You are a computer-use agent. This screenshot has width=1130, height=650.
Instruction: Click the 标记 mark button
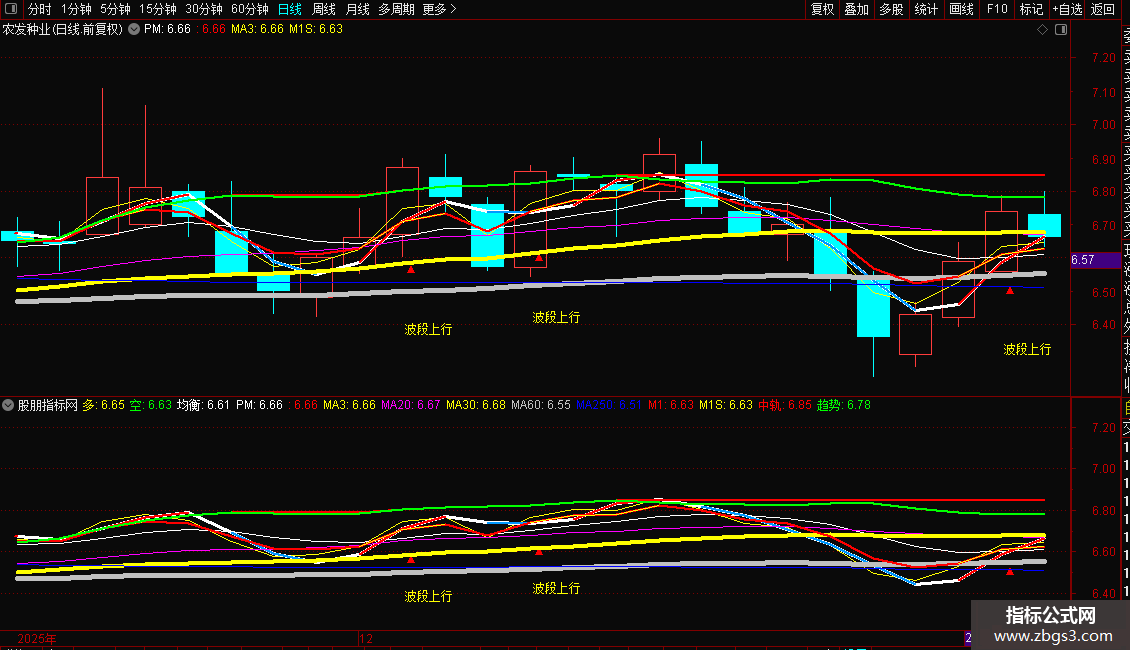click(1031, 9)
